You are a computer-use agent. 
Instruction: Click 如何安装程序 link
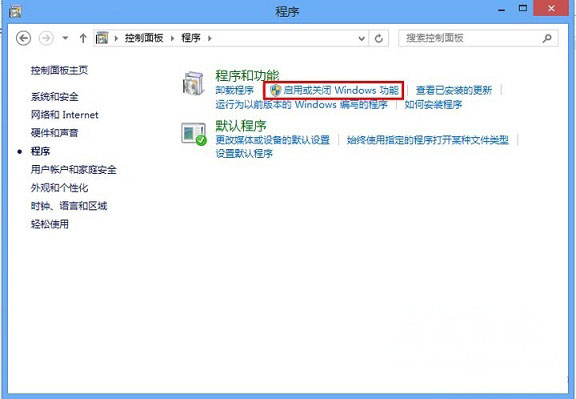click(x=433, y=104)
